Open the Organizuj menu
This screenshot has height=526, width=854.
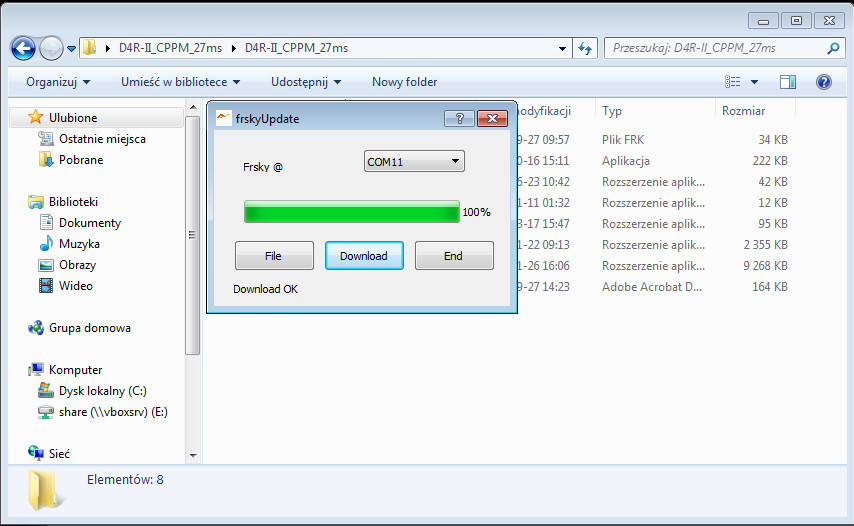58,82
